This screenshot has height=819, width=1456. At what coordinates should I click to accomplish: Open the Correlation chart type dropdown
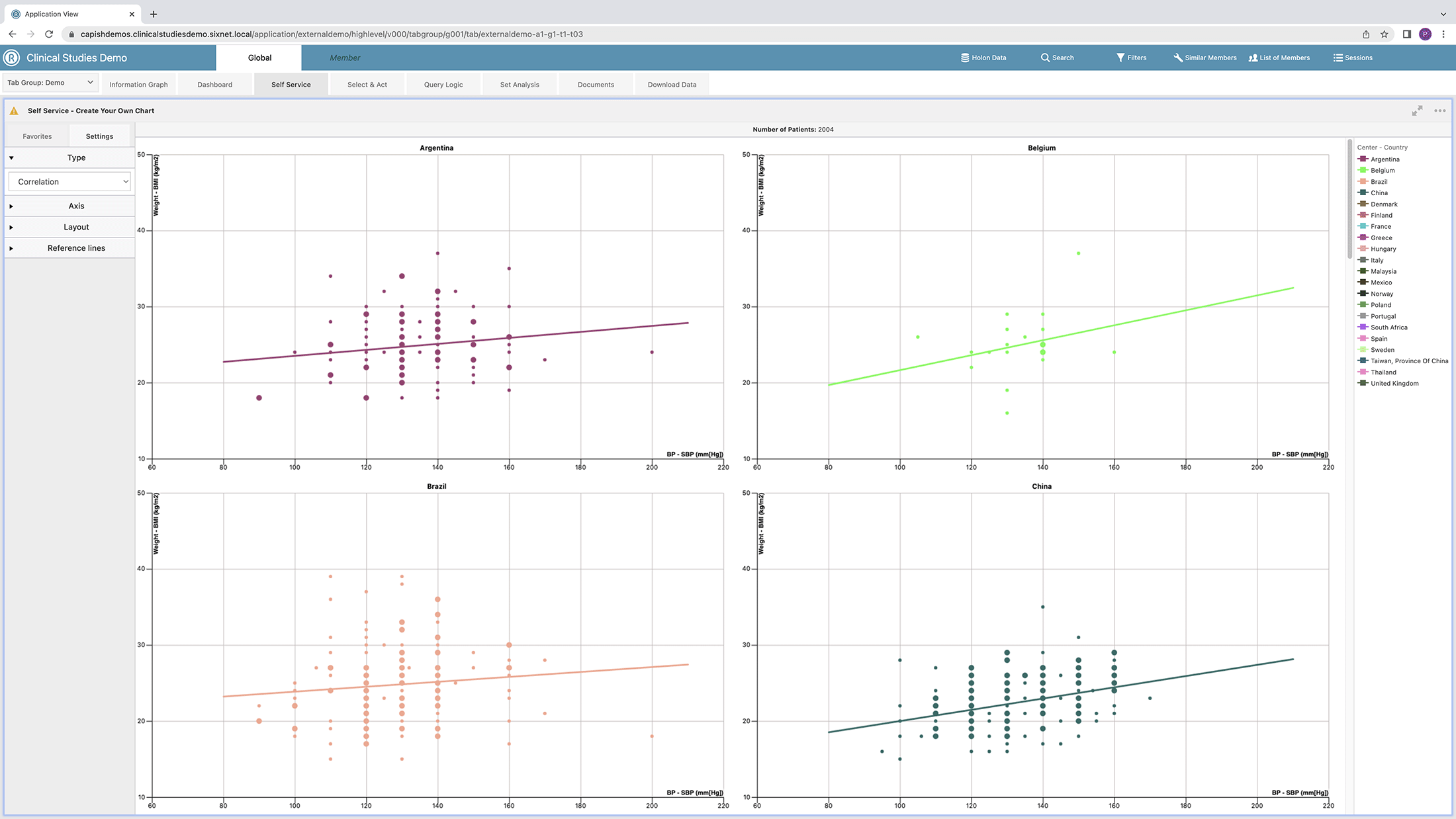[69, 182]
